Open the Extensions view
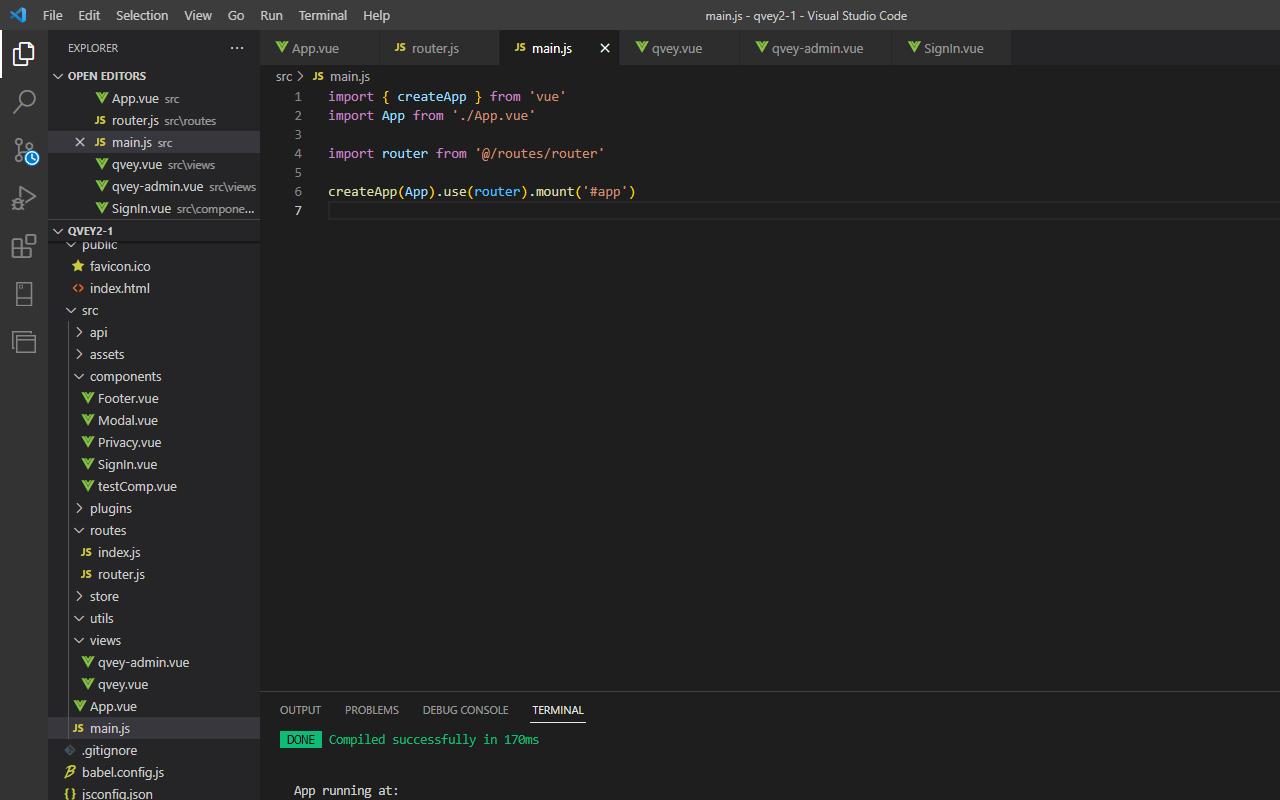Viewport: 1280px width, 800px height. click(24, 246)
